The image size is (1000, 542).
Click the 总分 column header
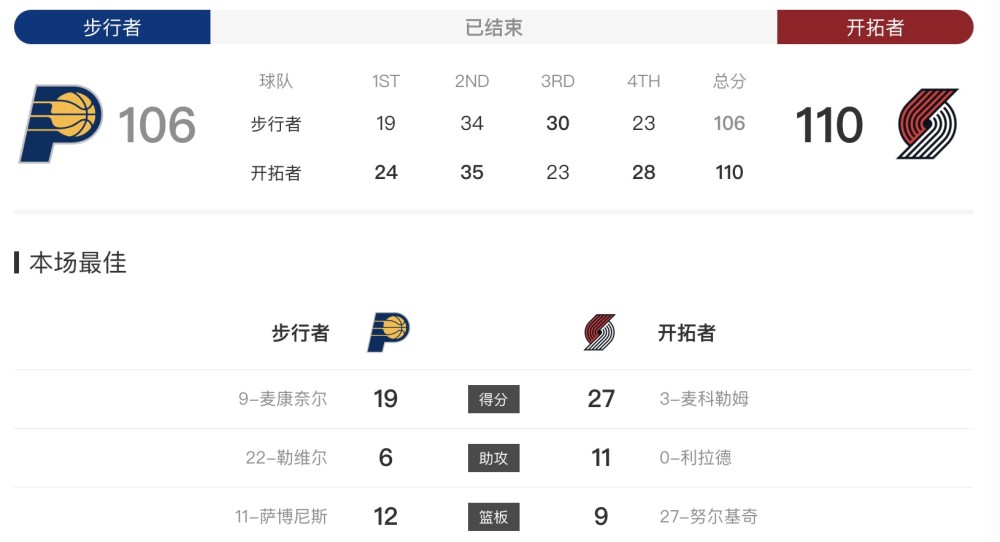point(729,81)
